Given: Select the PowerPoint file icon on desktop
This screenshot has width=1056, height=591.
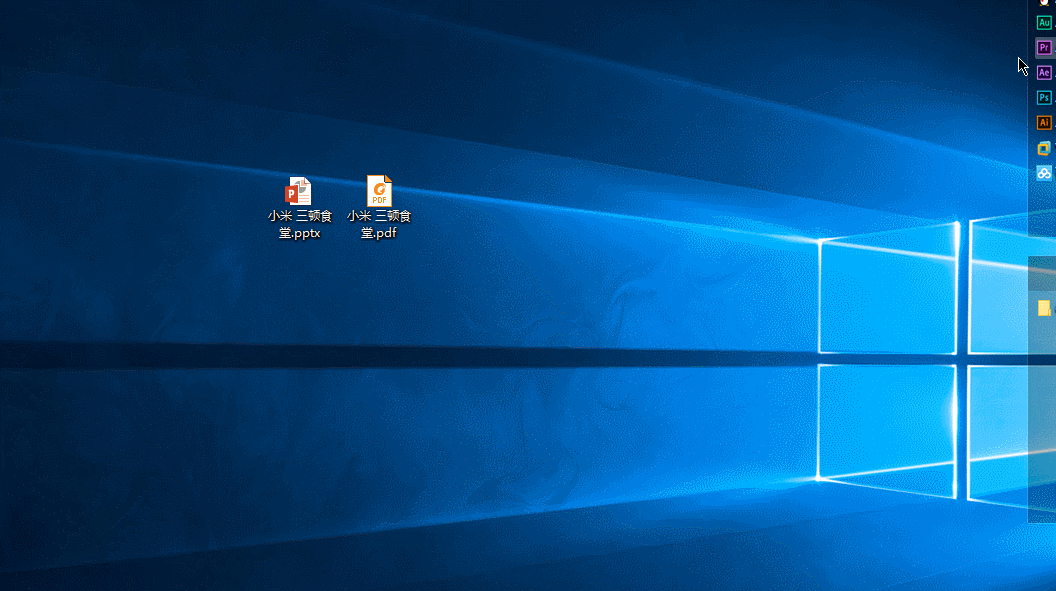Looking at the screenshot, I should (298, 191).
